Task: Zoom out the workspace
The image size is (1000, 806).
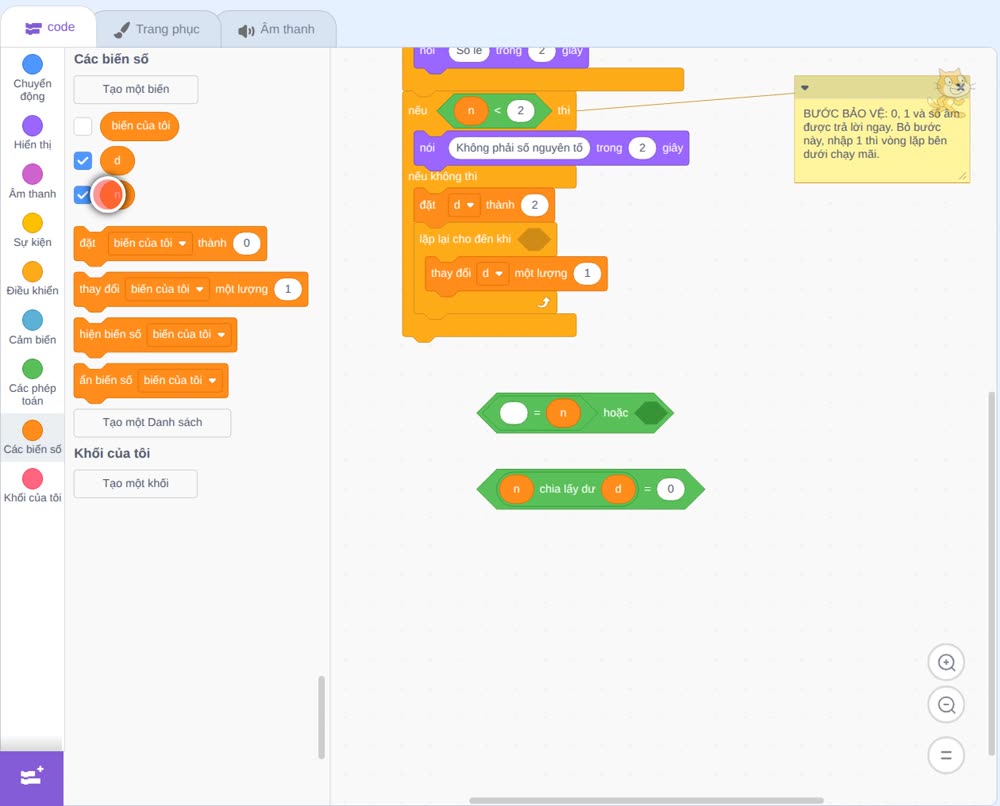Action: pos(946,705)
